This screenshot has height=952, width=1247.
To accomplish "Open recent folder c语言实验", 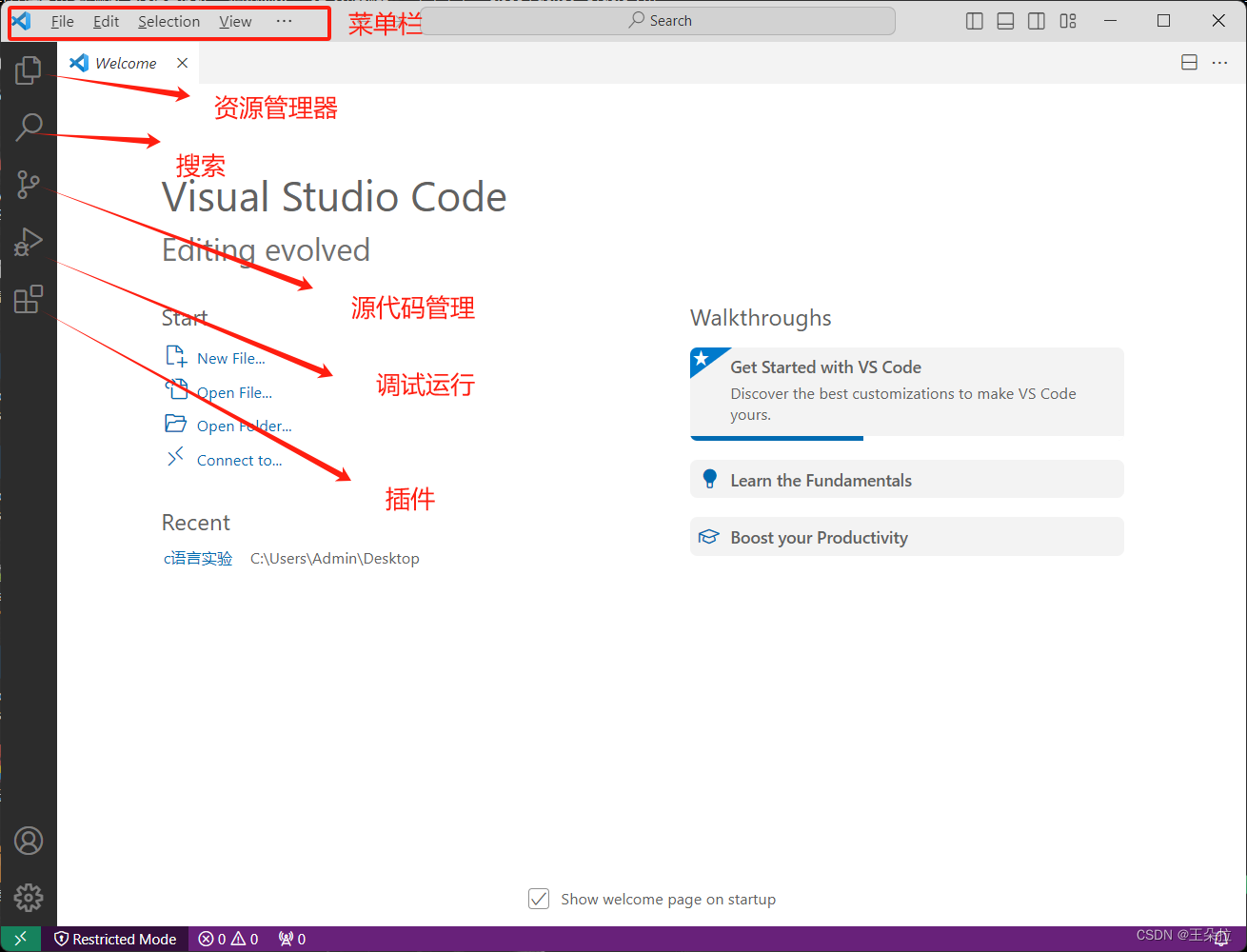I will [198, 559].
